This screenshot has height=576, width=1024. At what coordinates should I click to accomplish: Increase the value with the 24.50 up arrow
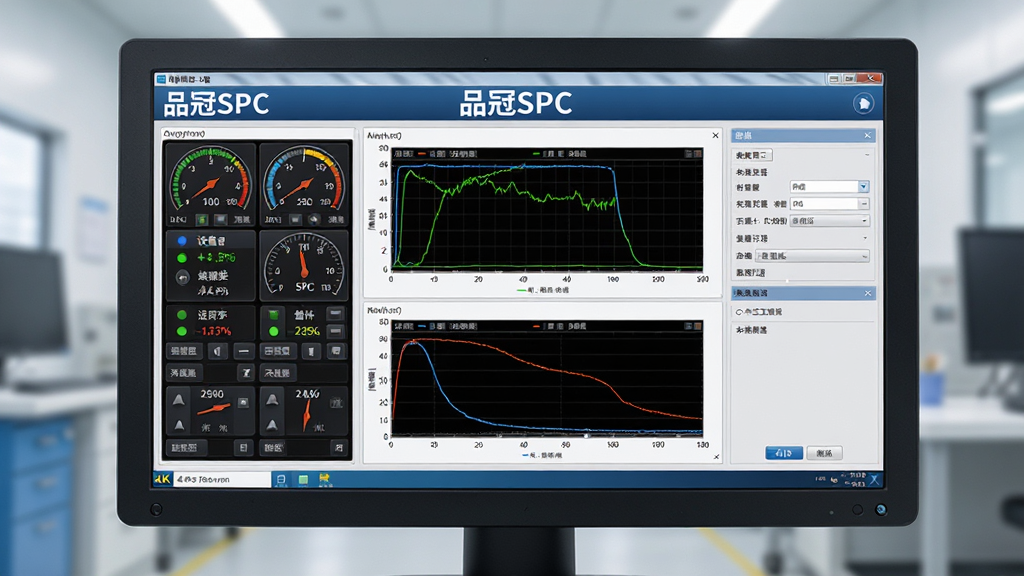[272, 400]
